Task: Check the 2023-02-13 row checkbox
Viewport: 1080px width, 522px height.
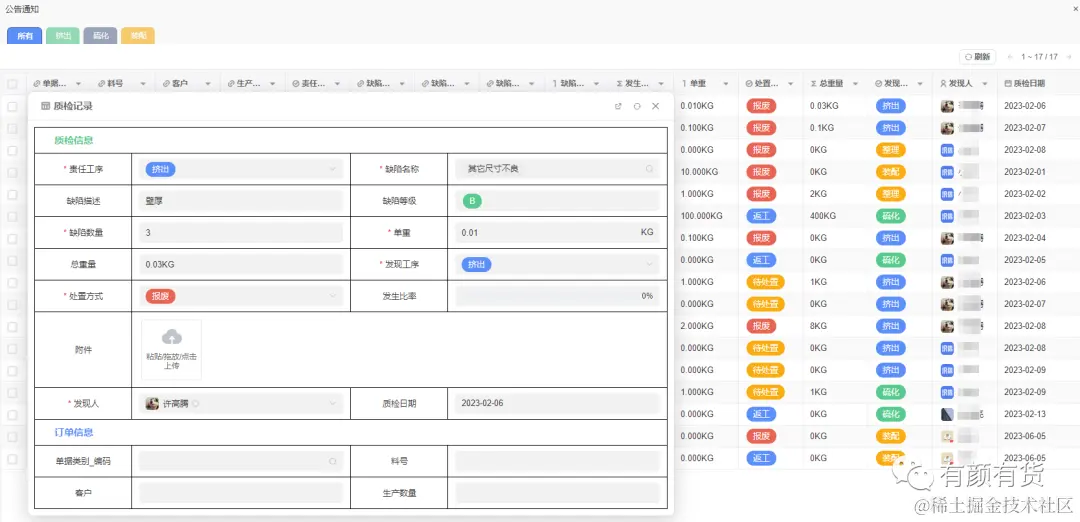Action: click(12, 415)
